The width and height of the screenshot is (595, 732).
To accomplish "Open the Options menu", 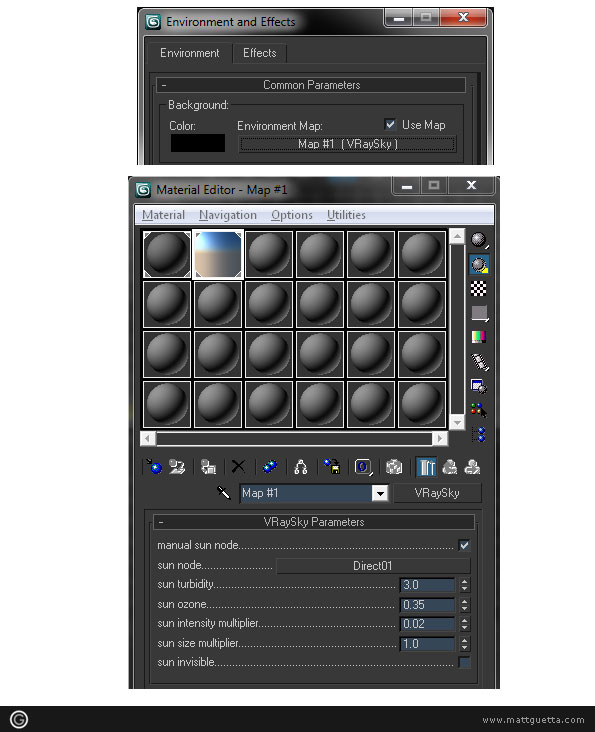I will [x=292, y=215].
